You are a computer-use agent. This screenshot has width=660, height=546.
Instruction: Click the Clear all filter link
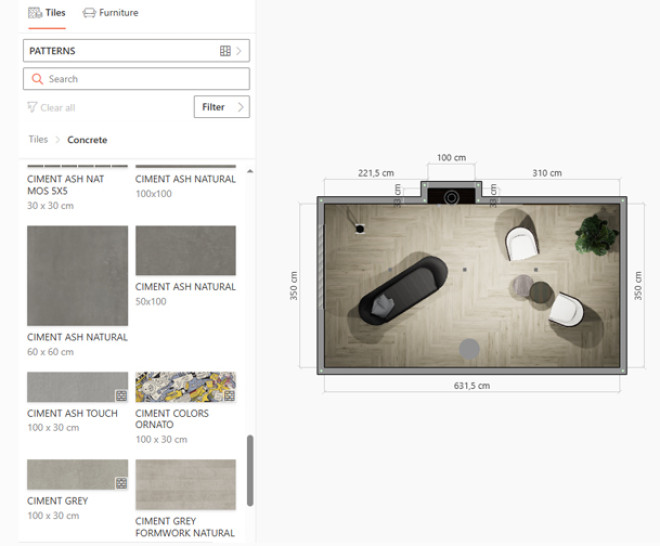(51, 108)
